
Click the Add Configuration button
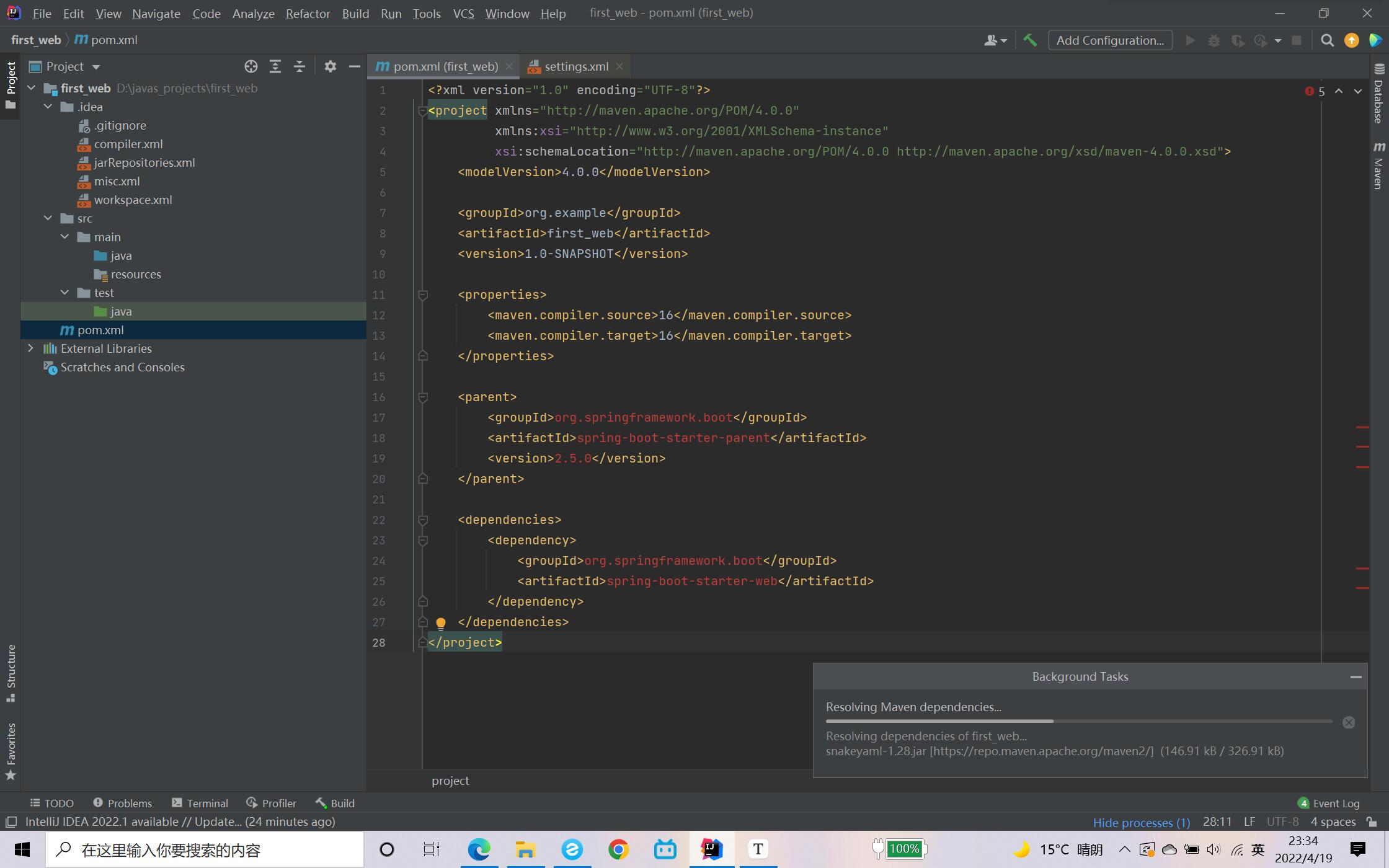click(1109, 40)
